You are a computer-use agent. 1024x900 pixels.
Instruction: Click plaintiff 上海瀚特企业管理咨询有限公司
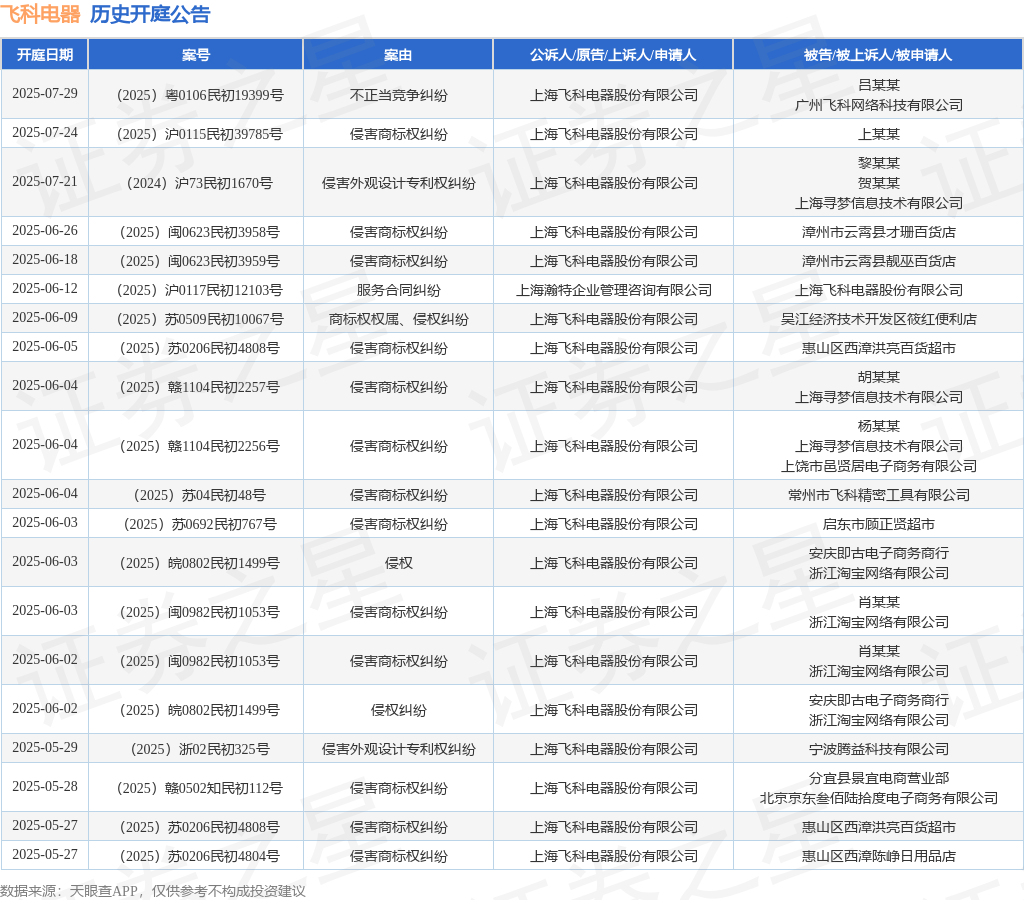pyautogui.click(x=614, y=290)
